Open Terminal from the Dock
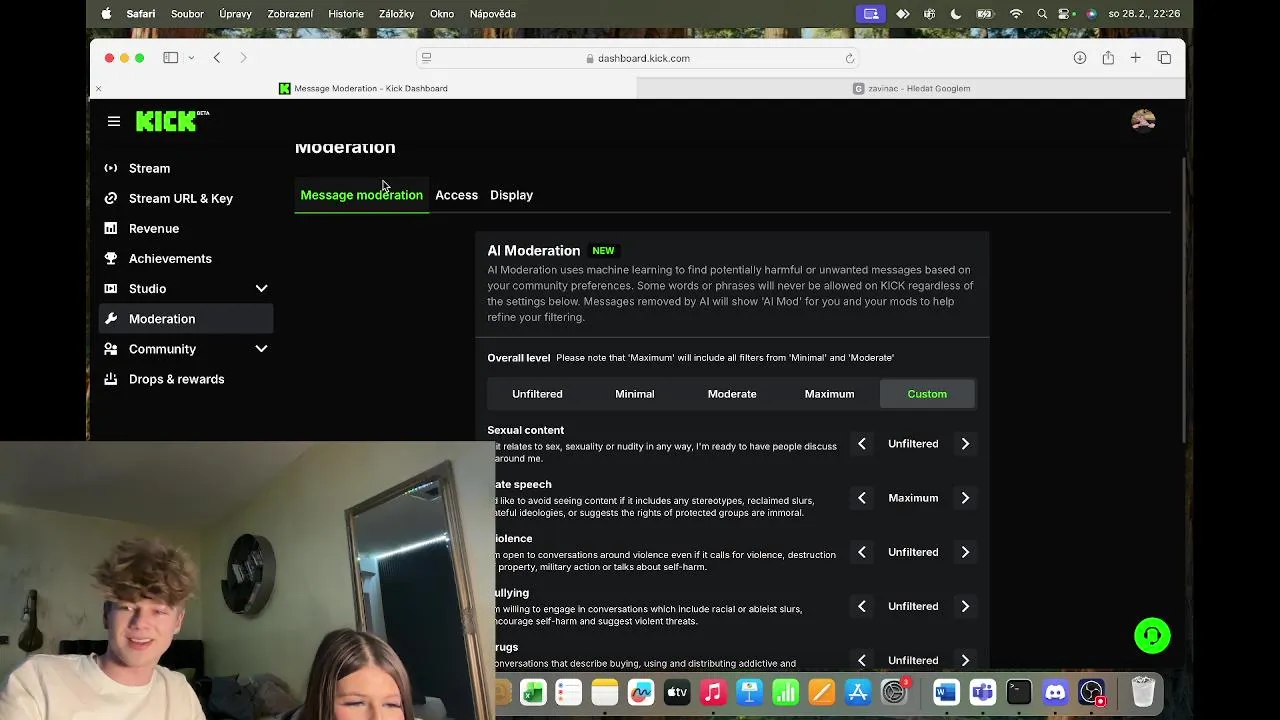The image size is (1280, 720). 1019,692
